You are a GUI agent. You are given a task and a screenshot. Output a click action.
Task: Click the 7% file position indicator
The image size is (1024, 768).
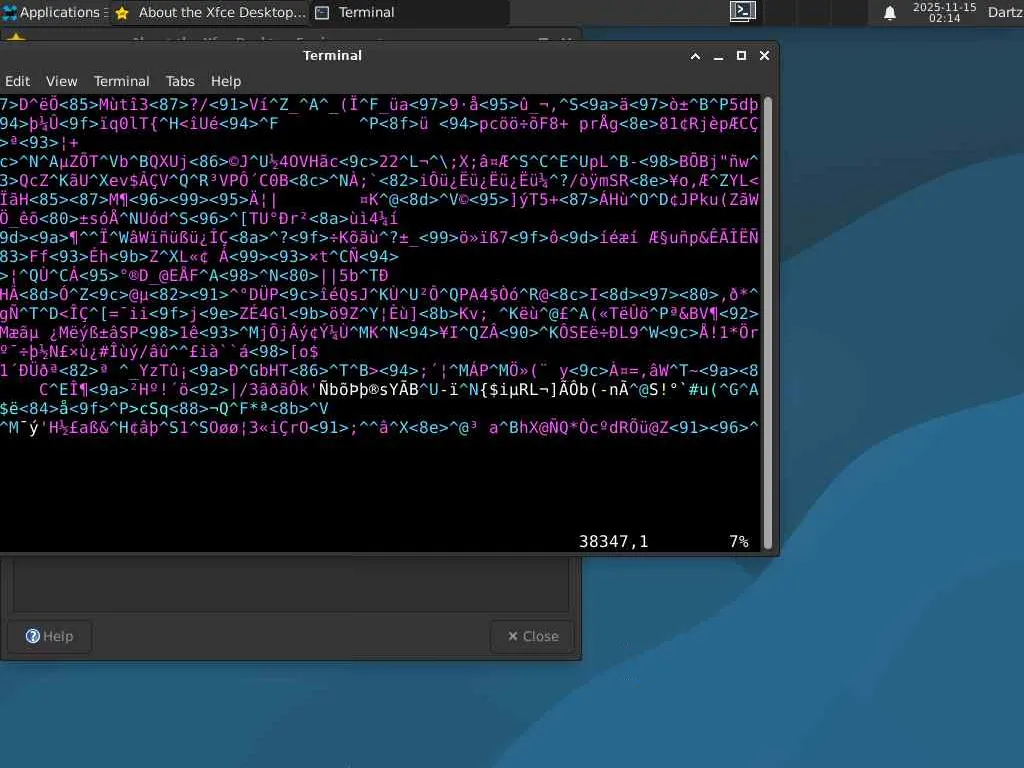coord(739,541)
